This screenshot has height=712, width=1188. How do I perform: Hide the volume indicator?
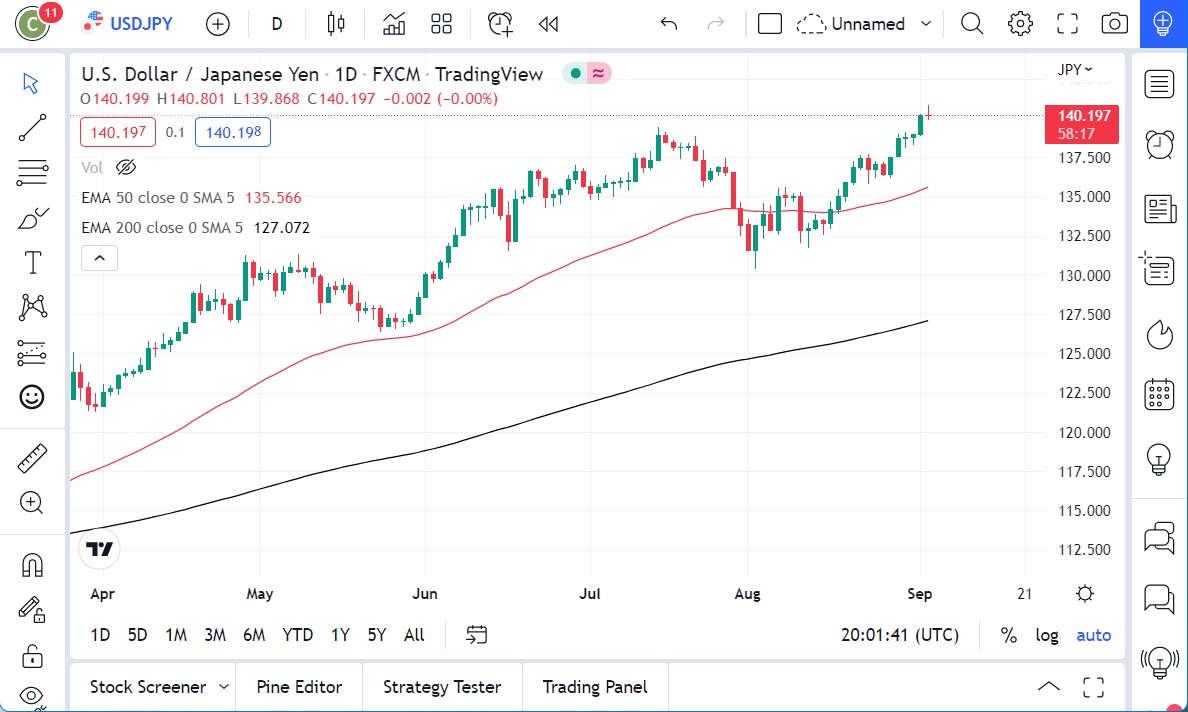pos(126,167)
